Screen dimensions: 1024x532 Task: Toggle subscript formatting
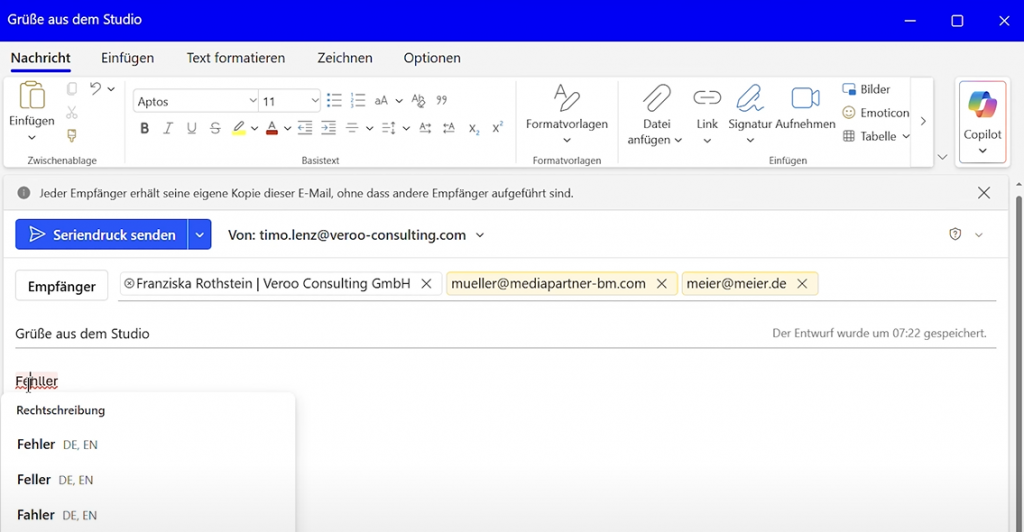click(x=474, y=129)
